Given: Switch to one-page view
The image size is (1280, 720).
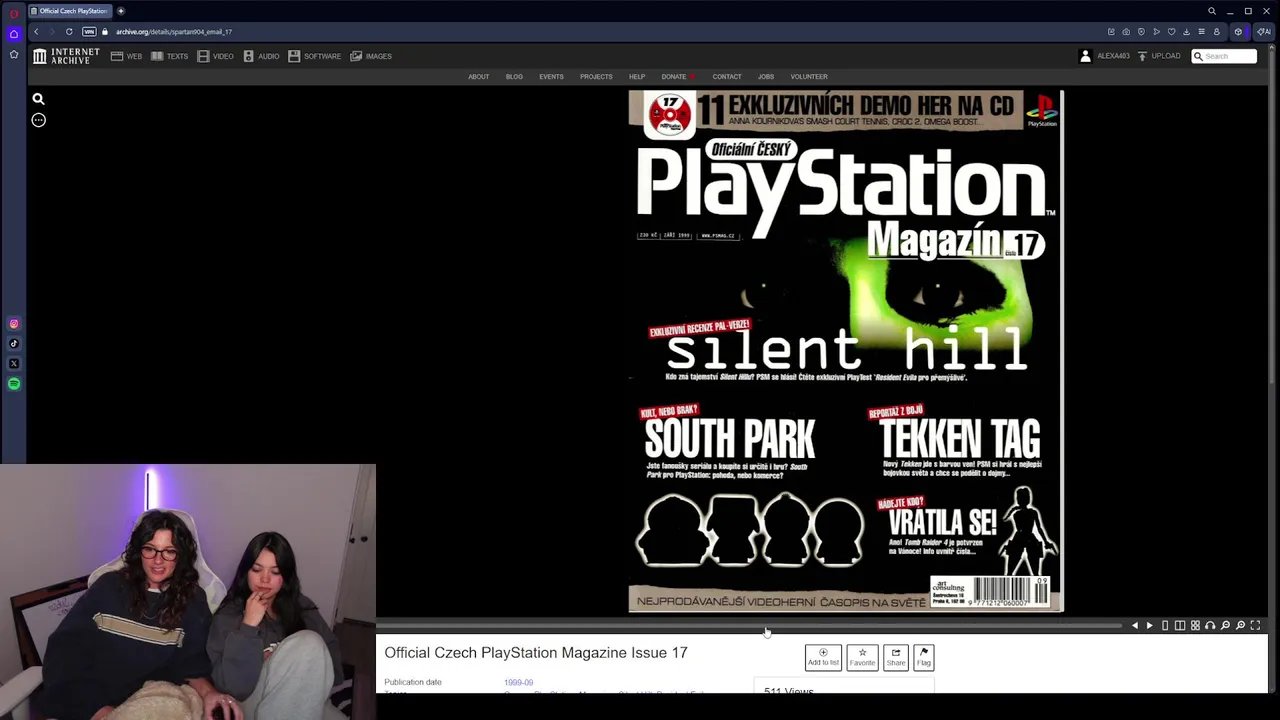Looking at the screenshot, I should (1165, 626).
